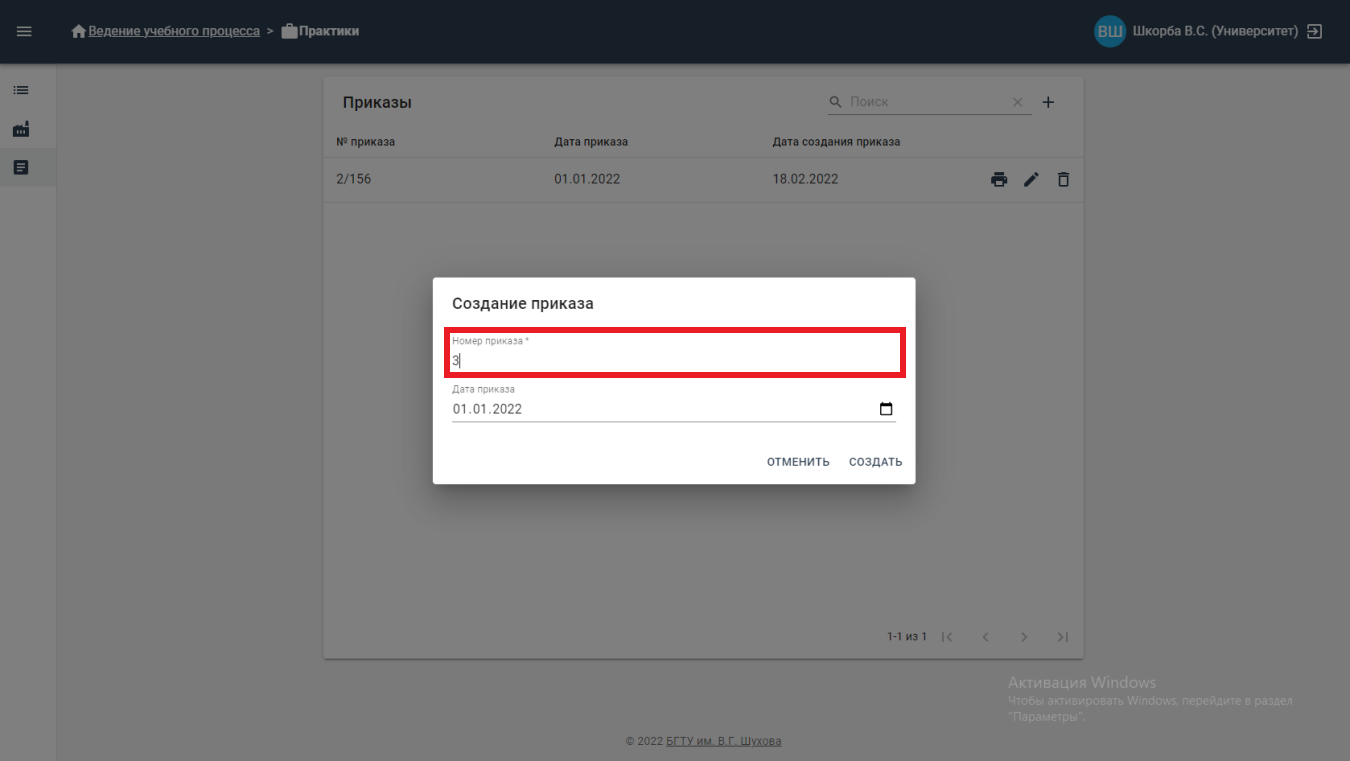
Task: Go to previous page of table
Action: (x=985, y=637)
